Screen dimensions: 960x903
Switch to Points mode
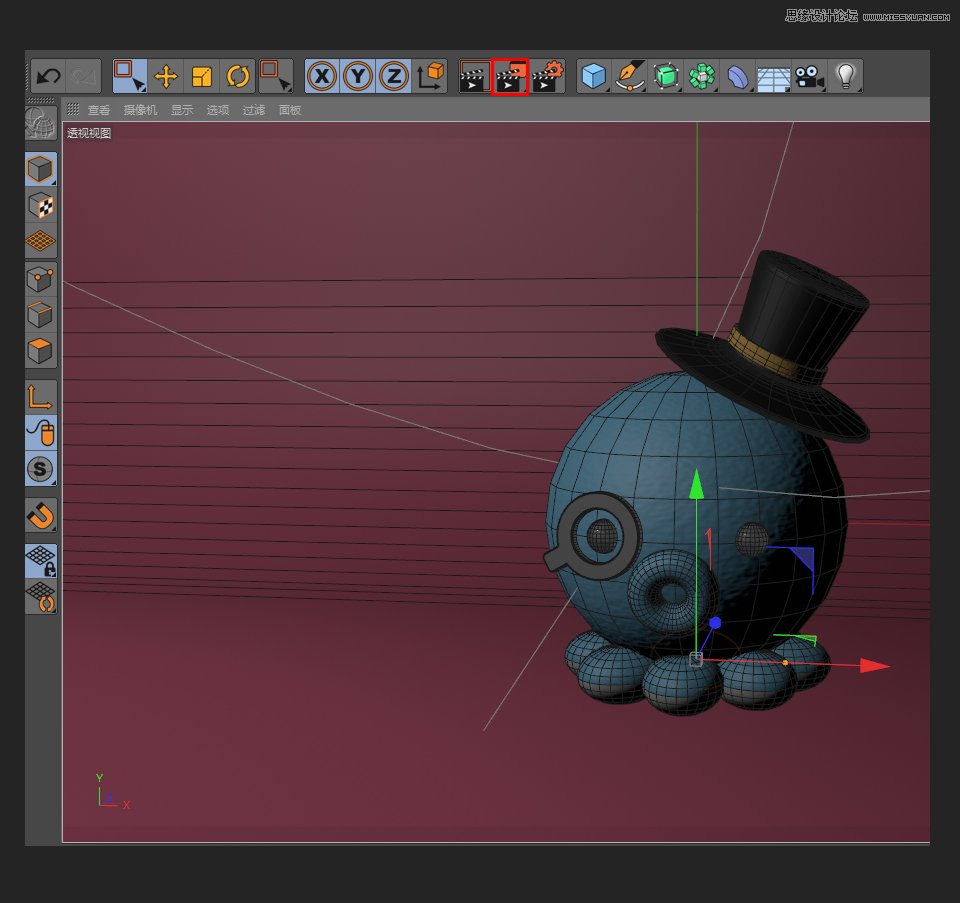pos(41,279)
